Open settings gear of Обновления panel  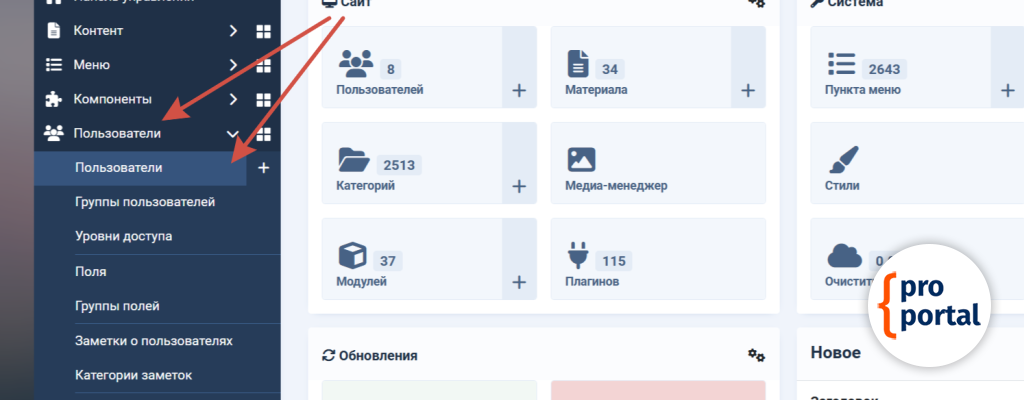point(757,355)
